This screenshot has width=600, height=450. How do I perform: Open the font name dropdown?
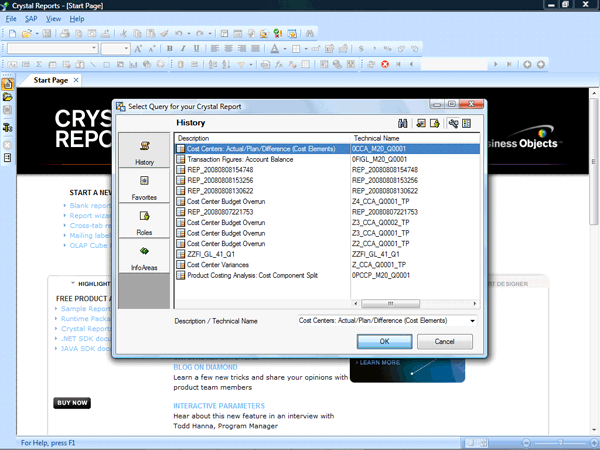point(93,48)
